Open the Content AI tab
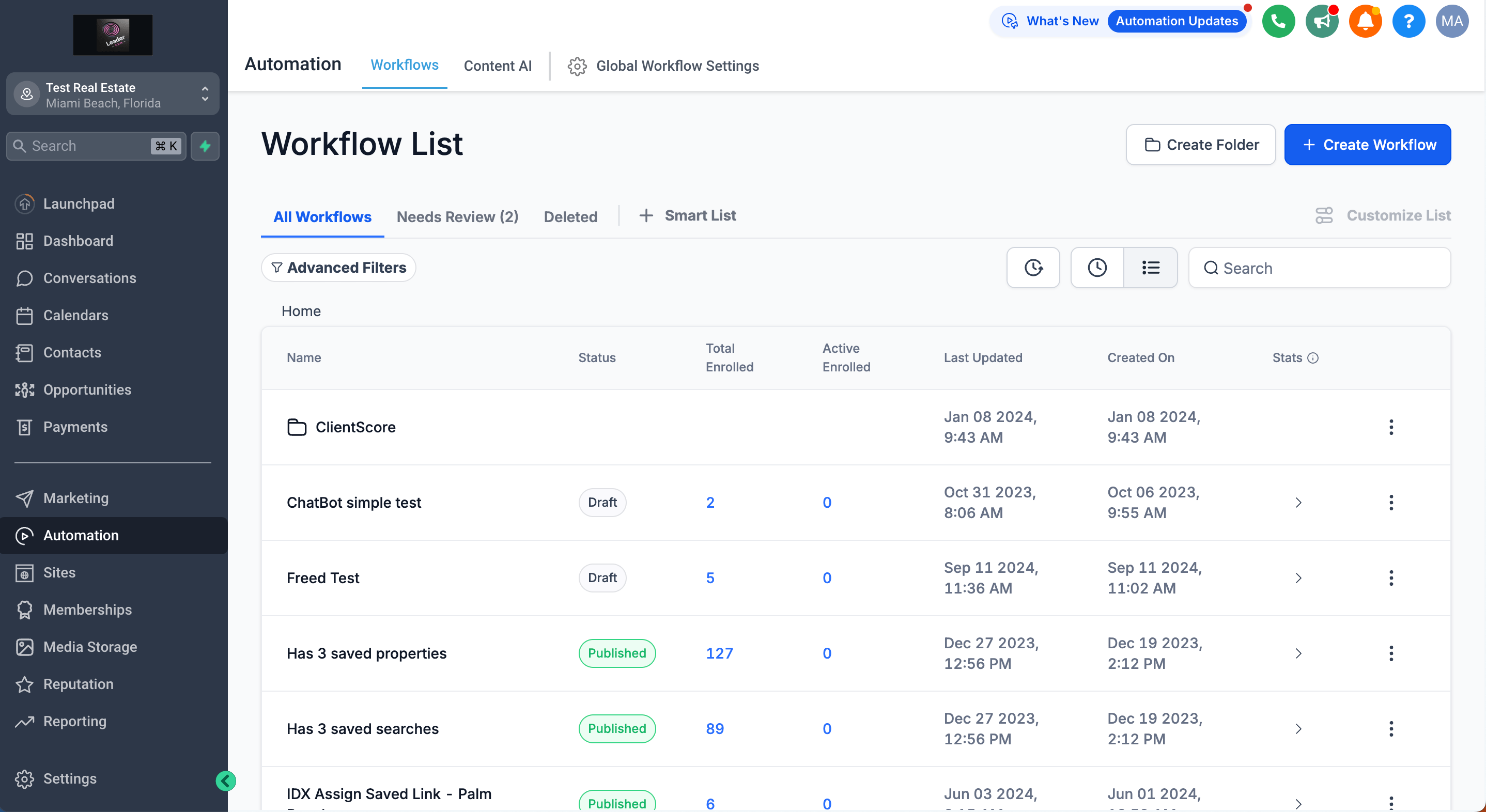Screen dimensions: 1486x812 tap(497, 66)
